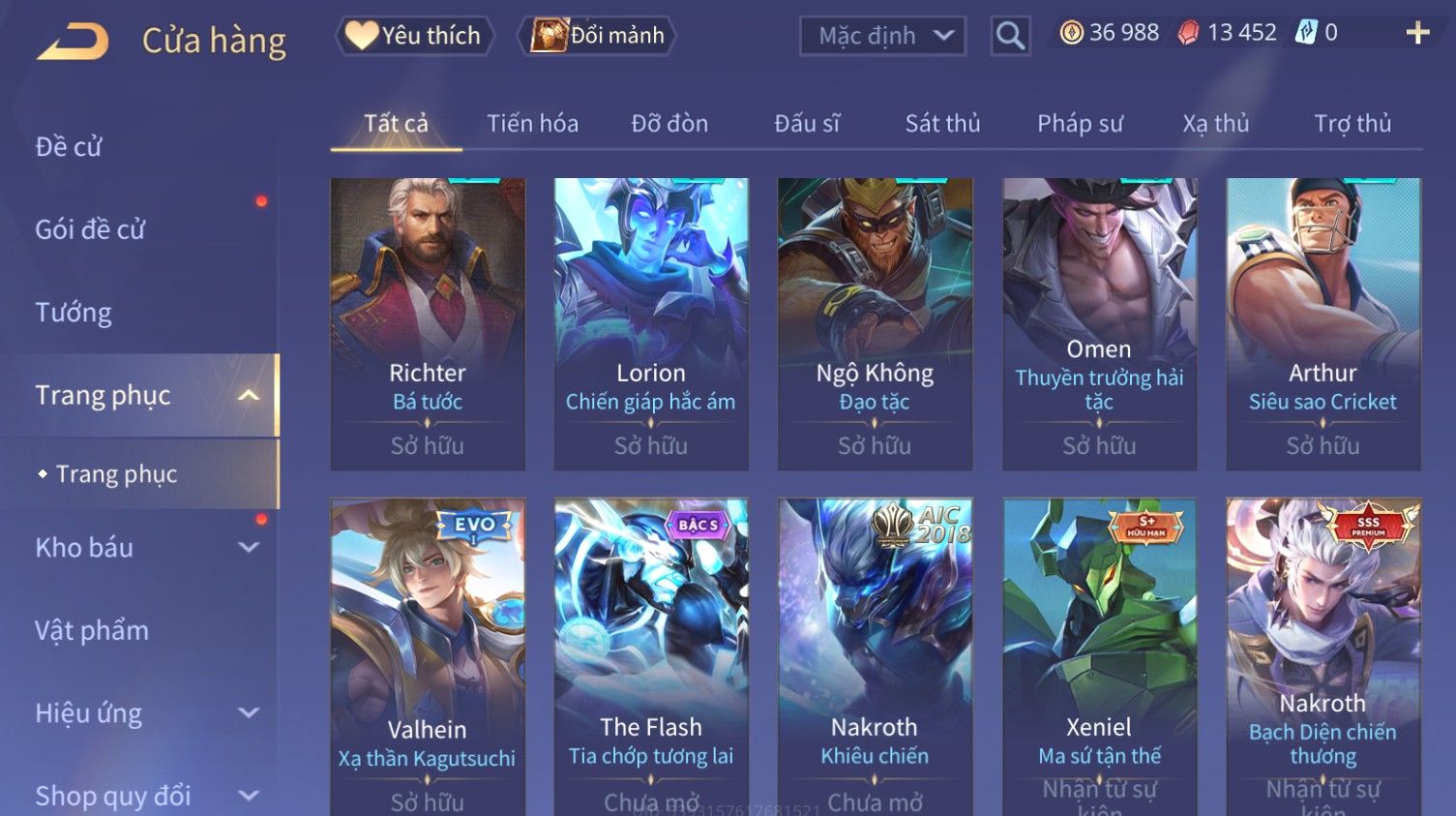Screen dimensions: 1456x816
Task: Switch to the Tiến hóa tab
Action: pos(532,124)
